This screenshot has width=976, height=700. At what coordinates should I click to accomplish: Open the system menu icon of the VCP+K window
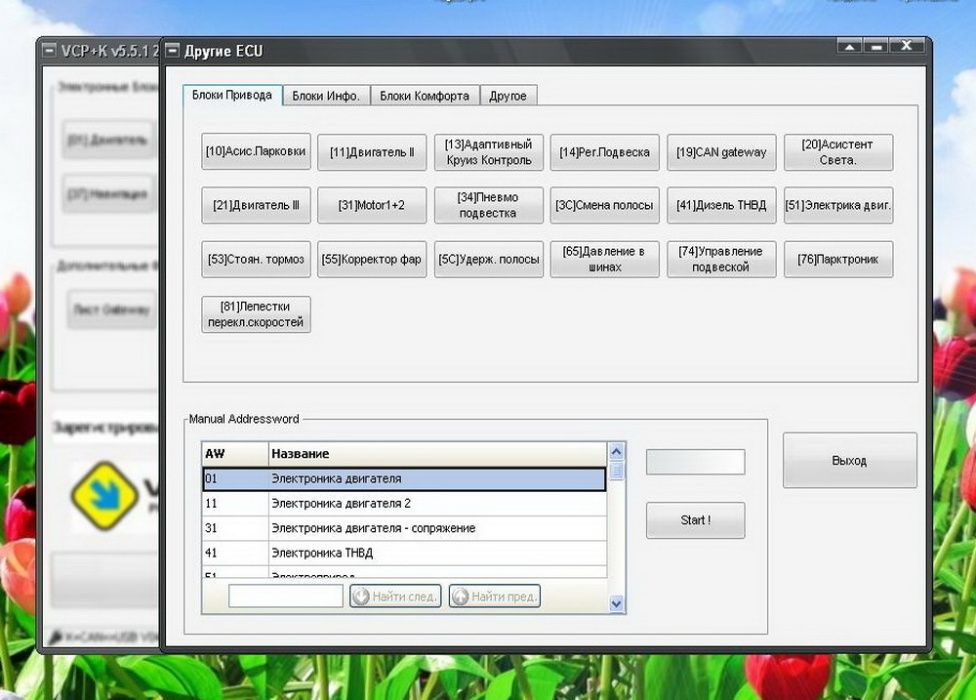point(48,50)
